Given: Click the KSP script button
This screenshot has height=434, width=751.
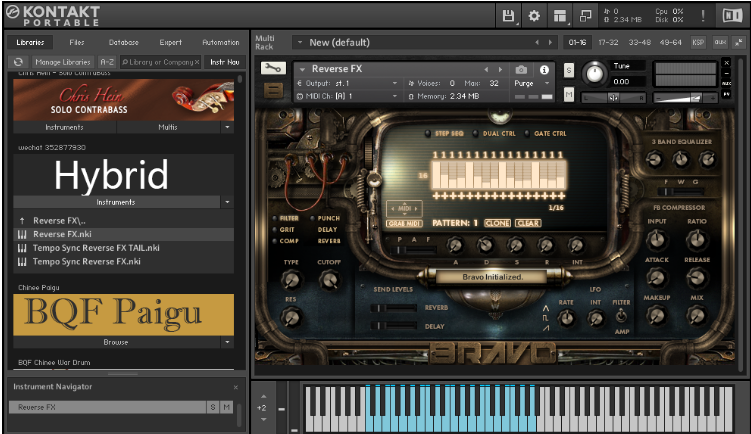Looking at the screenshot, I should [698, 42].
